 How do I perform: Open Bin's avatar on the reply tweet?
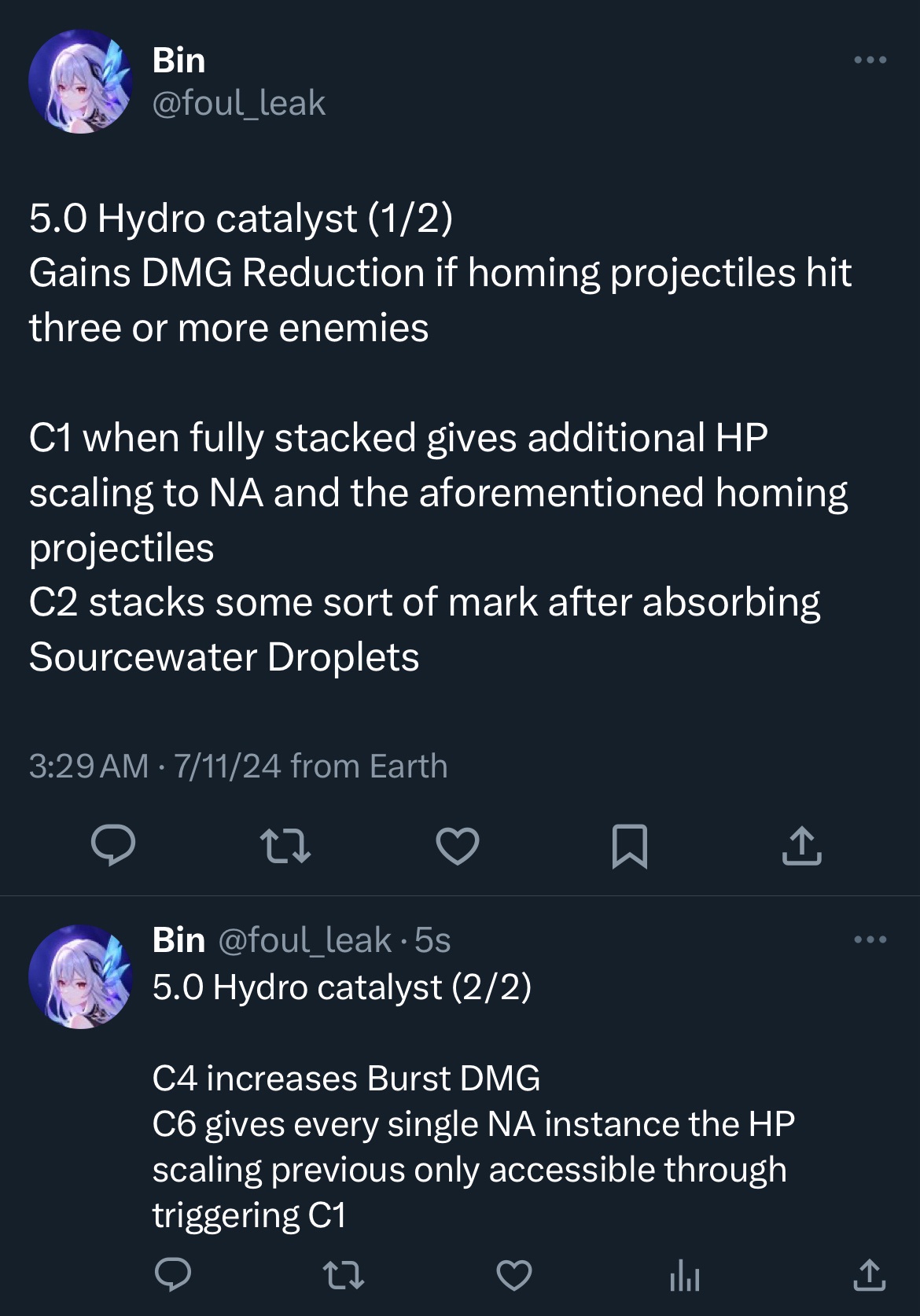click(80, 976)
